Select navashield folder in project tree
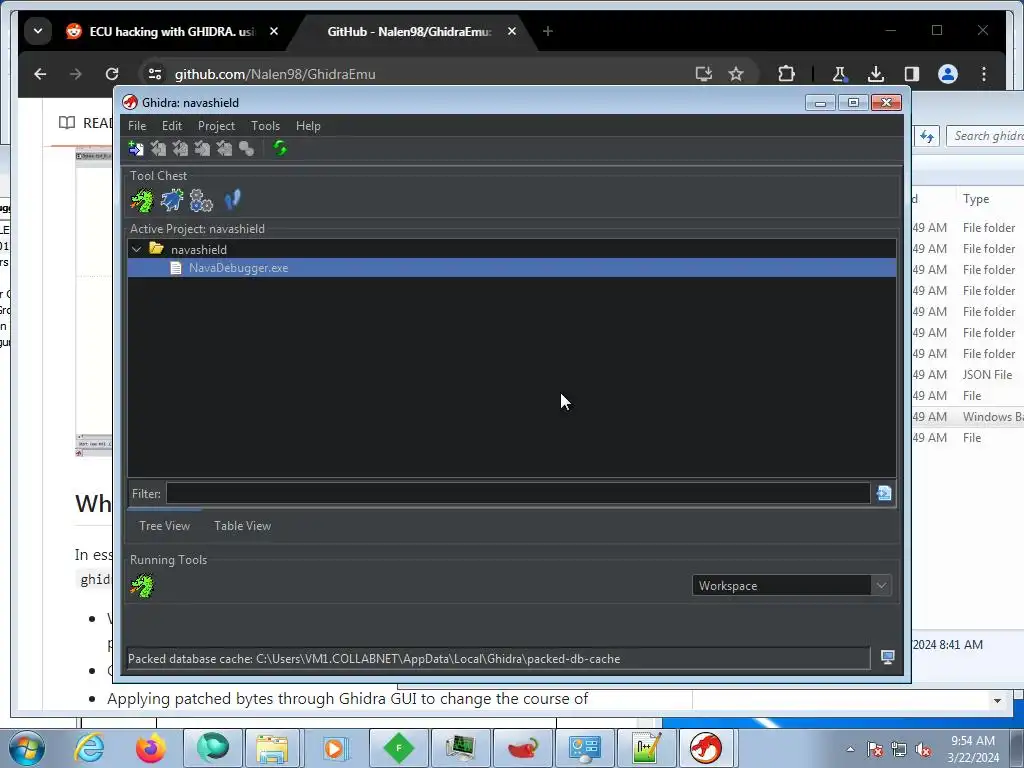 [x=199, y=249]
